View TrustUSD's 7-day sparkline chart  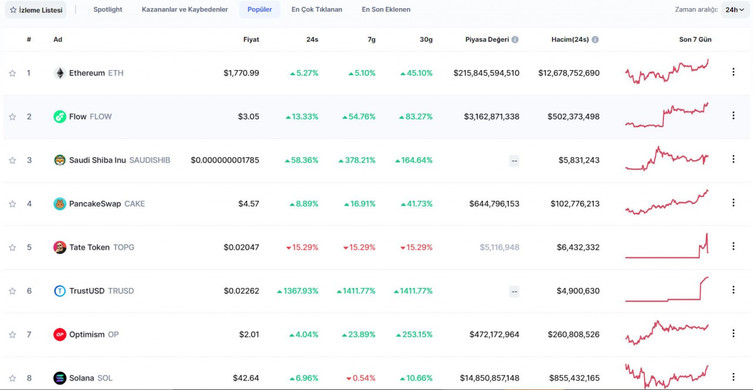(667, 289)
